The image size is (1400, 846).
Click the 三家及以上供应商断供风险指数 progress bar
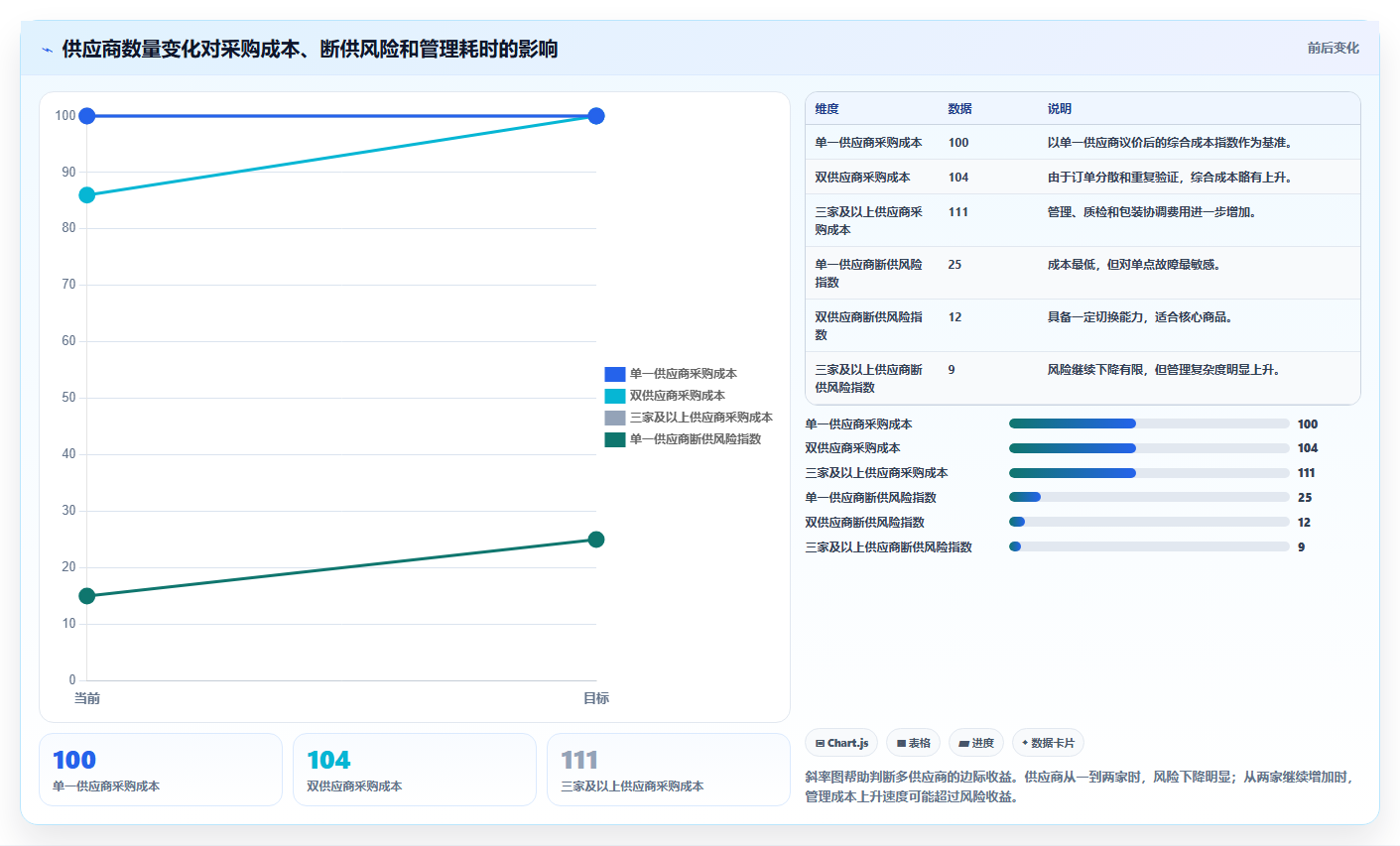click(1149, 546)
